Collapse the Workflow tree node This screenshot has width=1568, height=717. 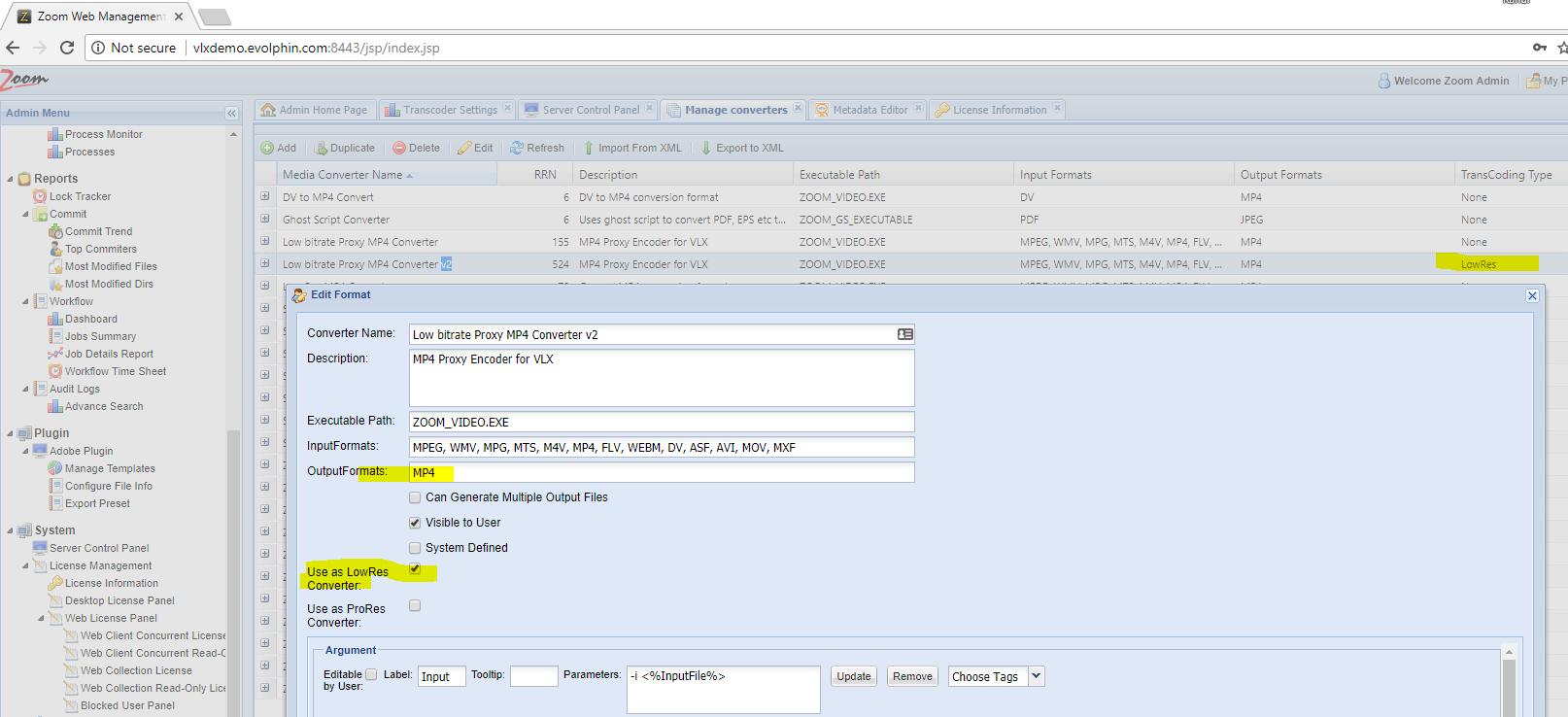pos(25,301)
